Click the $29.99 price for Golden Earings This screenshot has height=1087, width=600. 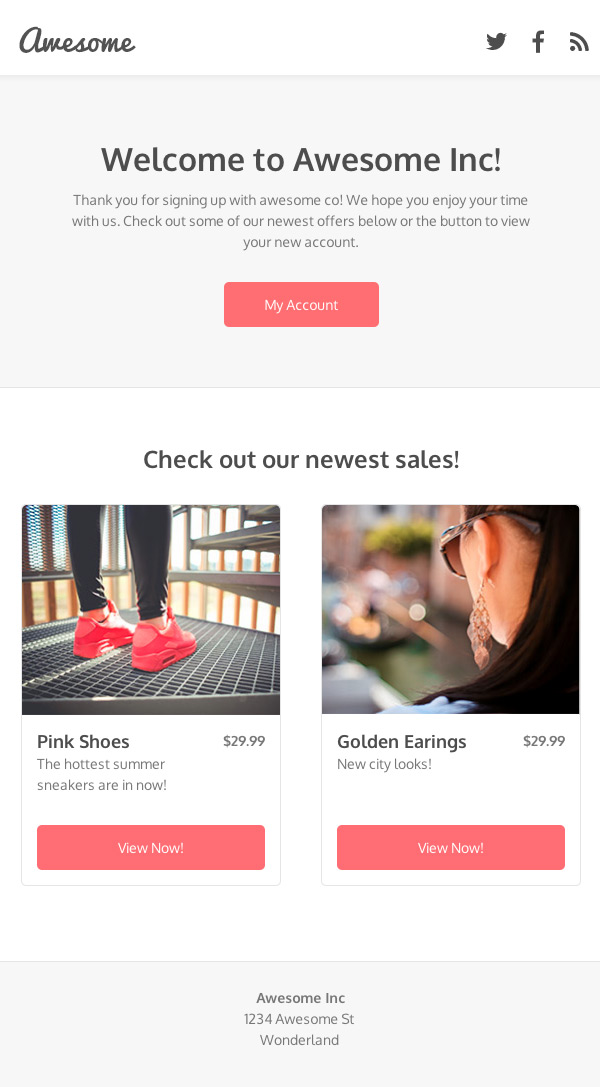544,741
